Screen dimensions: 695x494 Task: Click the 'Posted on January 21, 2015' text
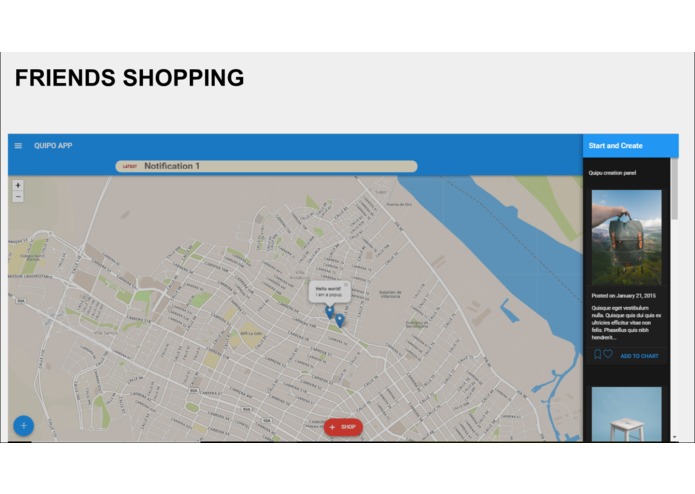623,296
